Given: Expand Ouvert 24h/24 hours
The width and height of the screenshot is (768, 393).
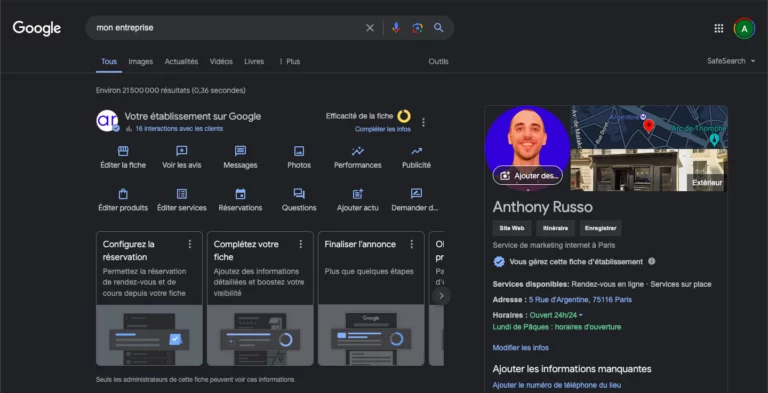Looking at the screenshot, I should [x=556, y=315].
